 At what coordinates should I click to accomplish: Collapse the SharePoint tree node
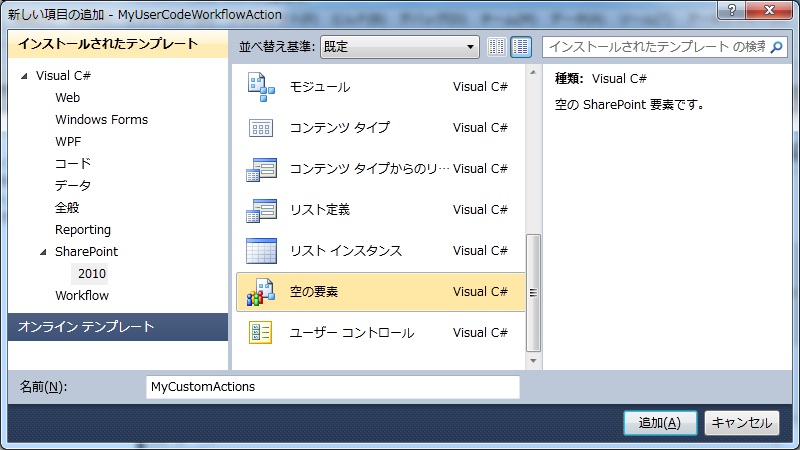tap(43, 252)
